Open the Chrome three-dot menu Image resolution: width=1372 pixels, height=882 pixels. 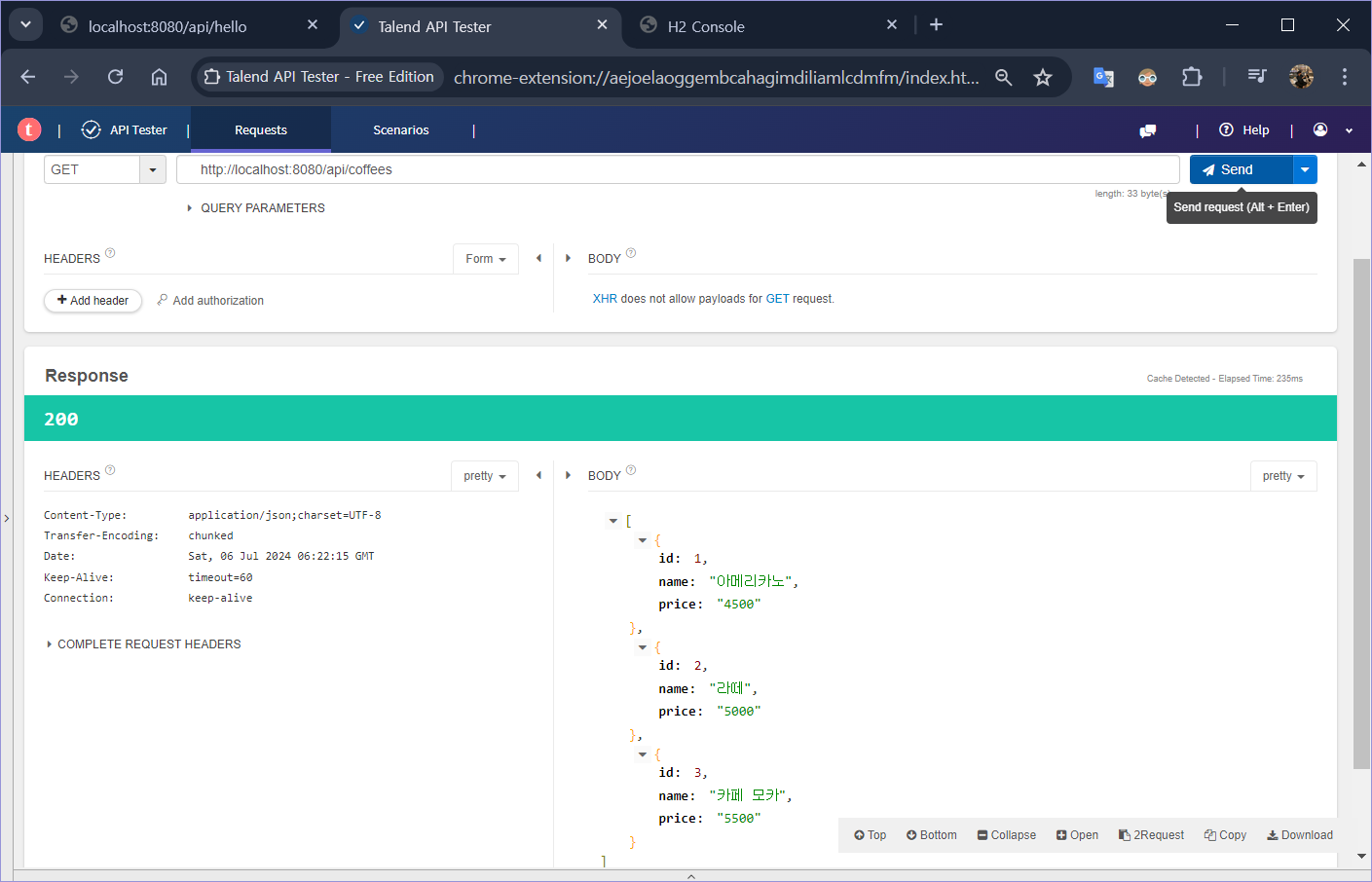1345,77
